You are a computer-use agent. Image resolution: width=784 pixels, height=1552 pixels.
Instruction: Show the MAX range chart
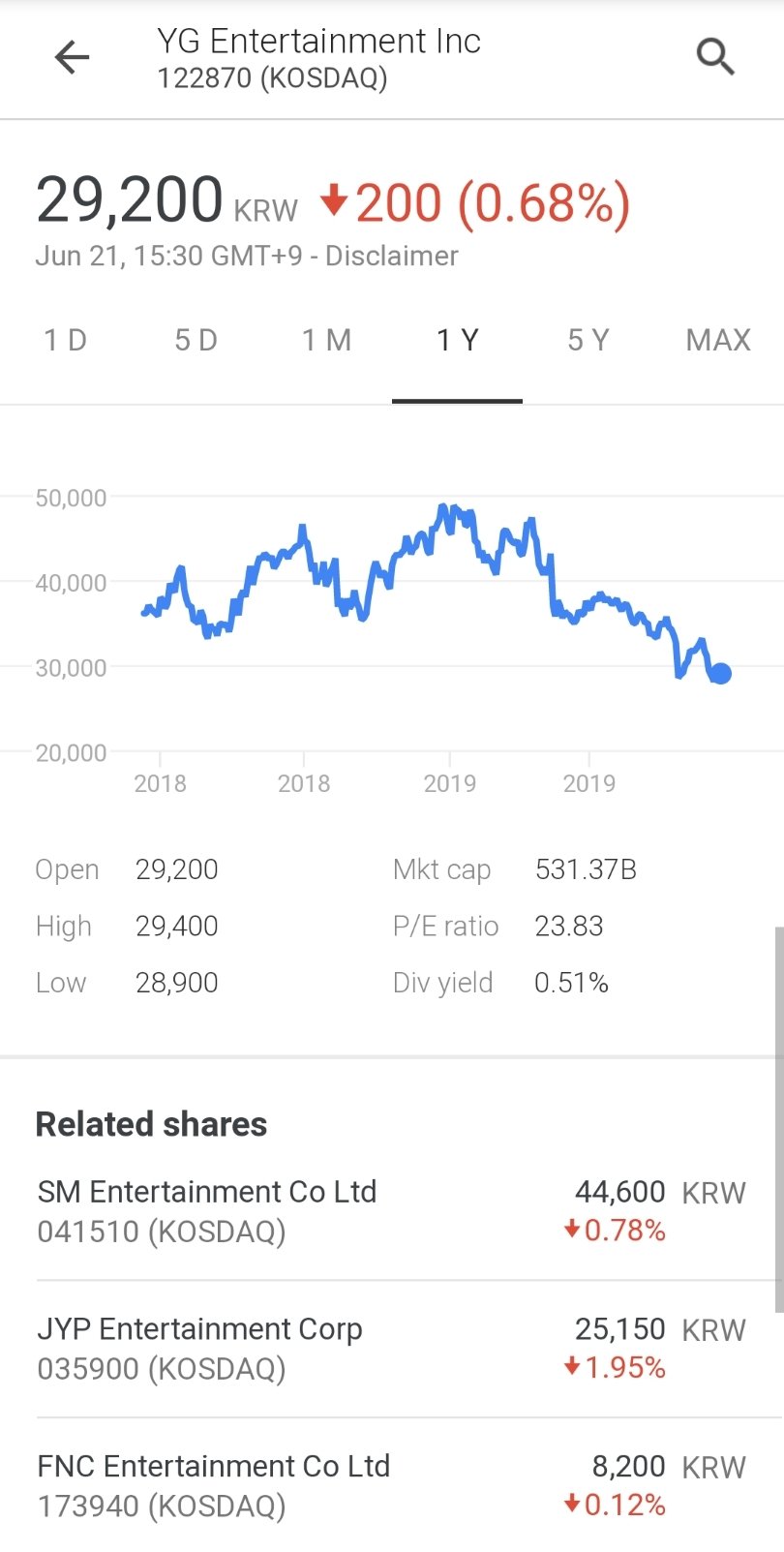click(718, 341)
